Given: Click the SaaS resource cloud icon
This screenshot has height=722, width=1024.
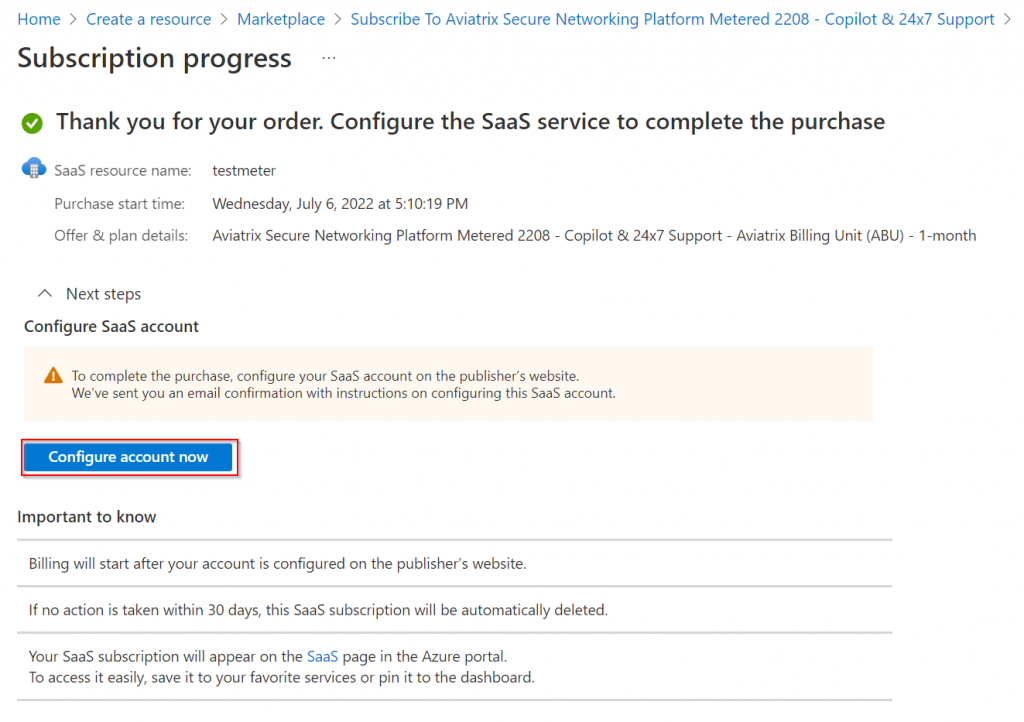Looking at the screenshot, I should coord(34,168).
